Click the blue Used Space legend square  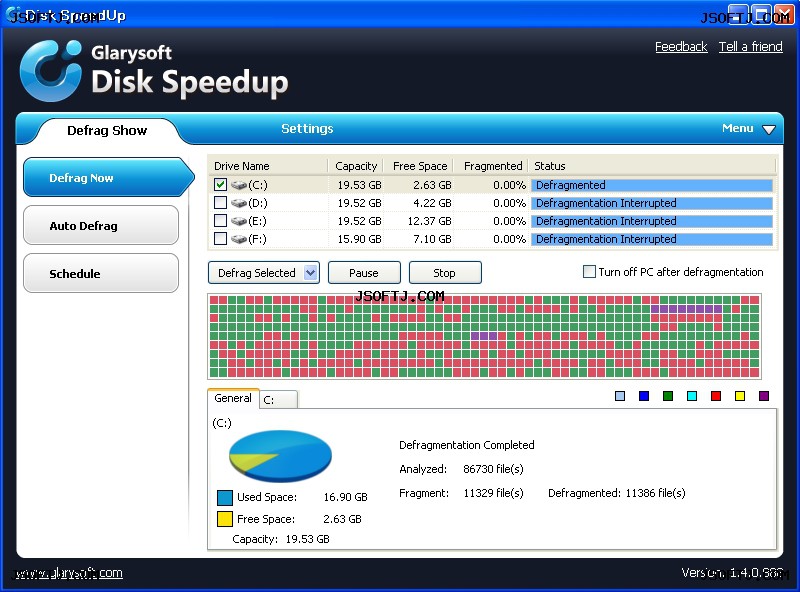(225, 497)
